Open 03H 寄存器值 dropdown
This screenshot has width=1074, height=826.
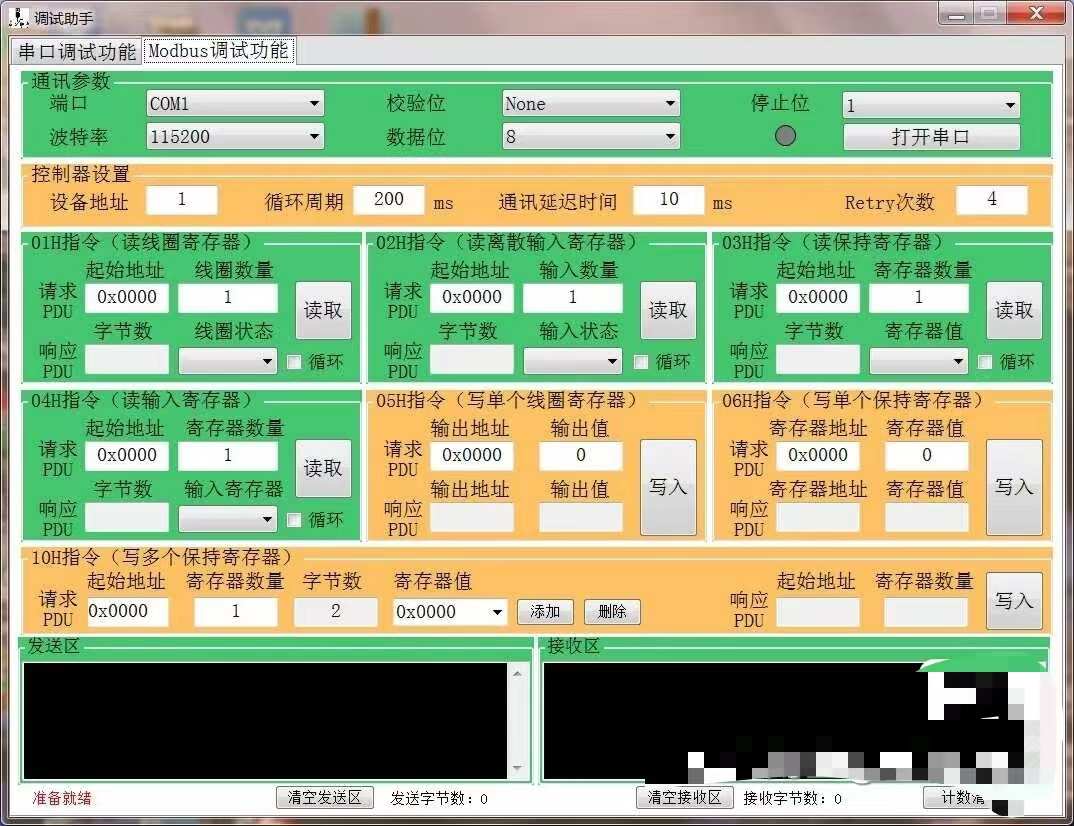pyautogui.click(x=919, y=361)
